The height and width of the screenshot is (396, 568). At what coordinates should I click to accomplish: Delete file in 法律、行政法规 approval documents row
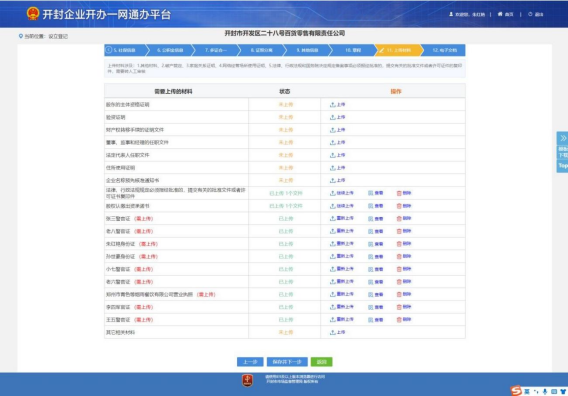404,193
